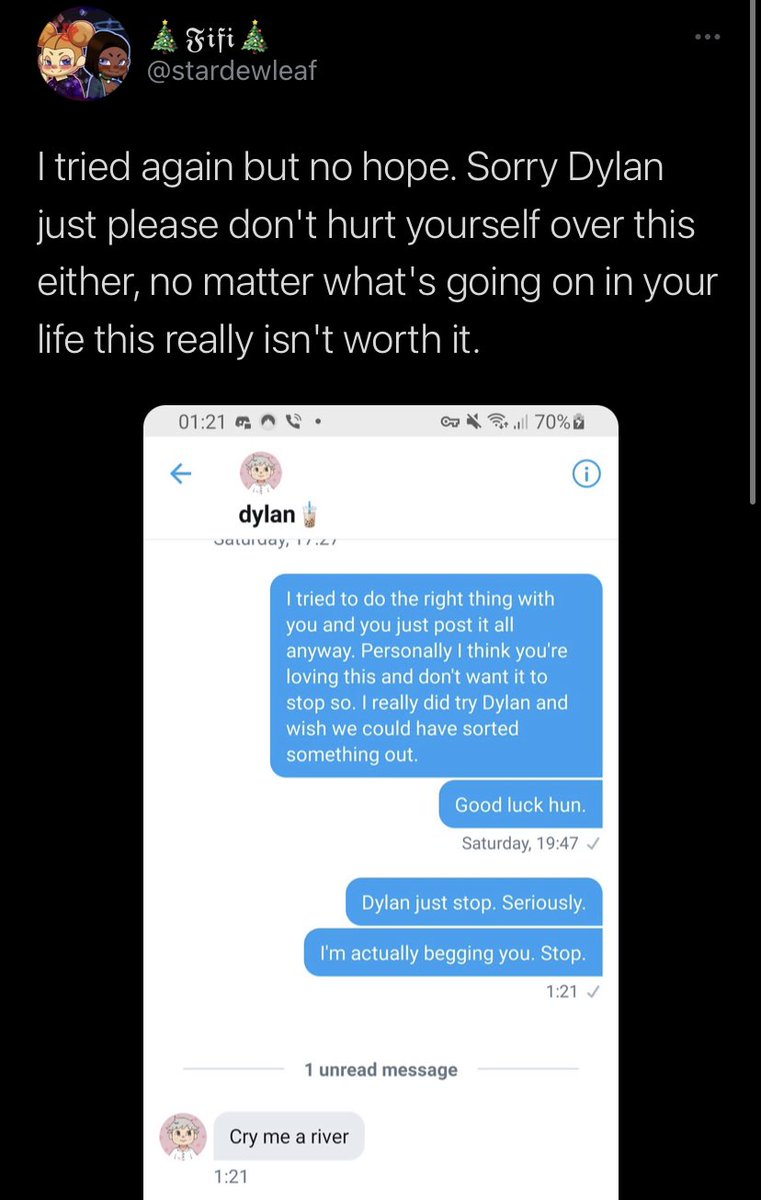
Task: Tap the call status icon in the bar
Action: 295,422
